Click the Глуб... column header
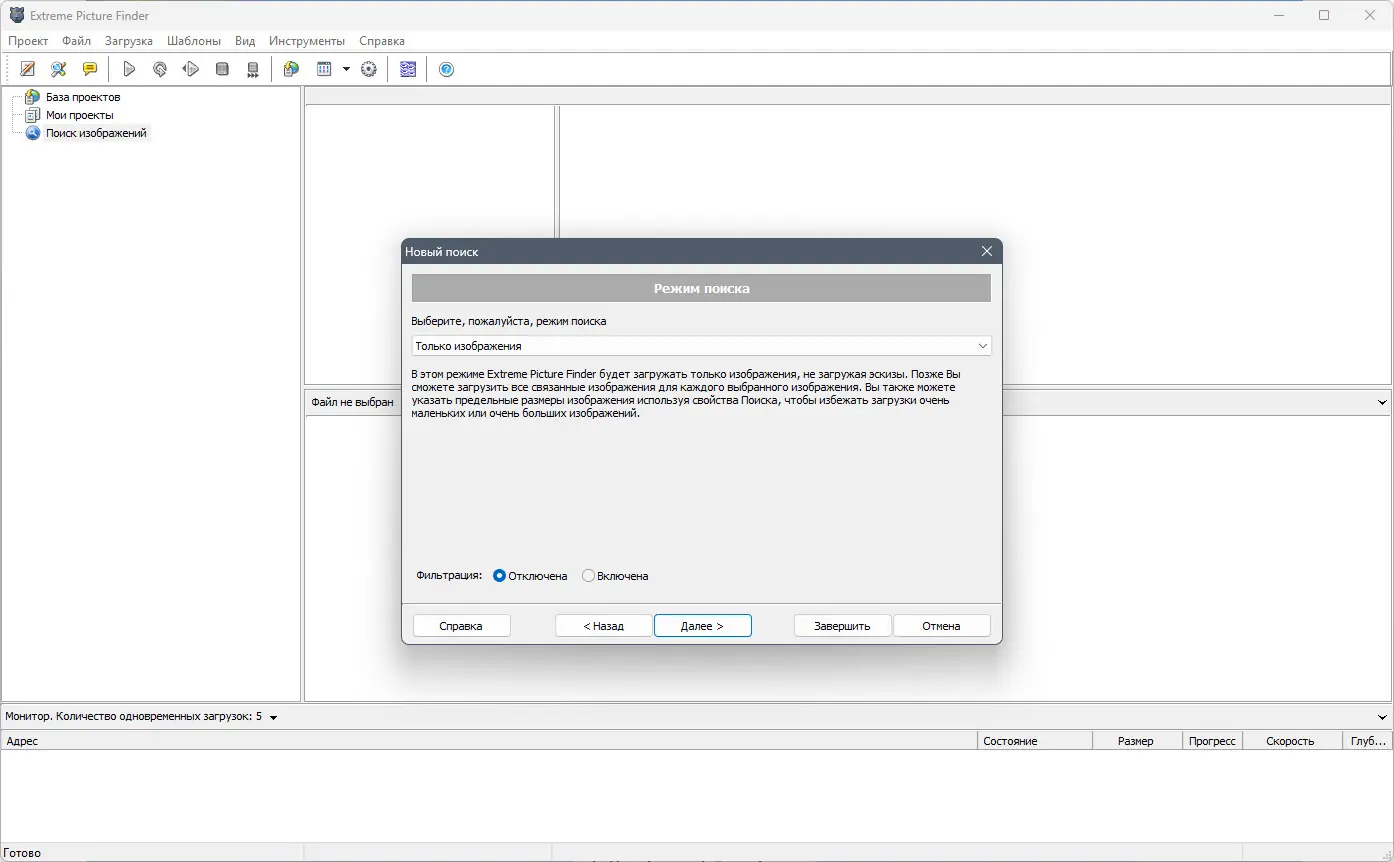Screen dimensions: 1394x862 (x=1367, y=741)
